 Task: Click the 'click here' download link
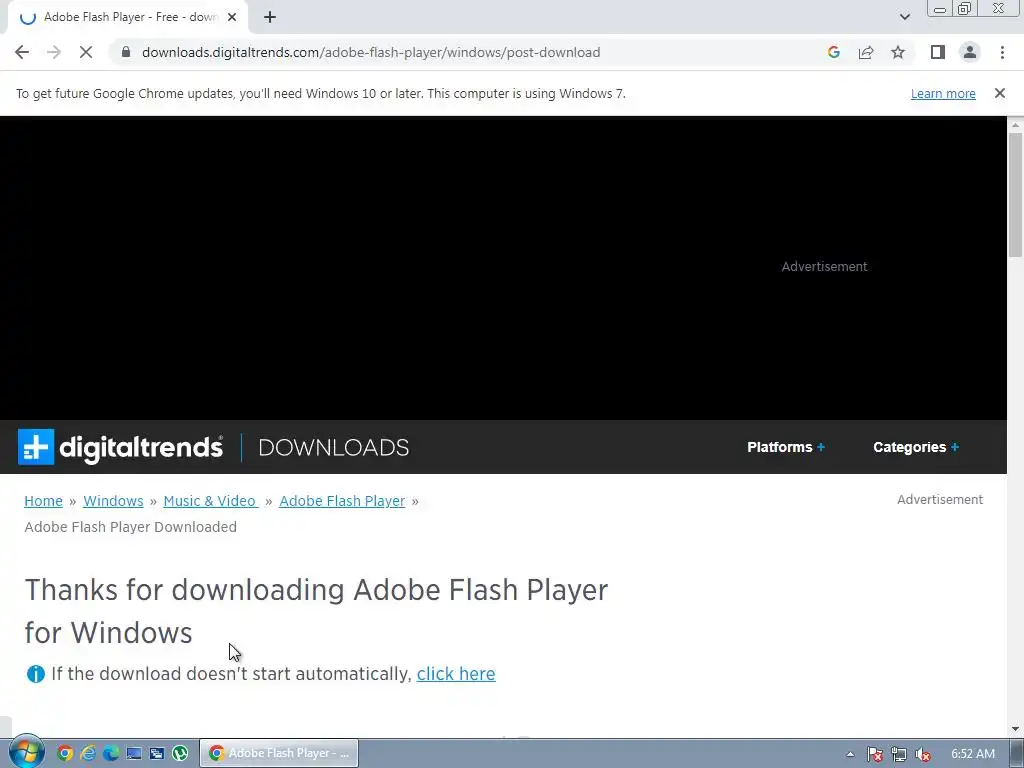tap(456, 673)
